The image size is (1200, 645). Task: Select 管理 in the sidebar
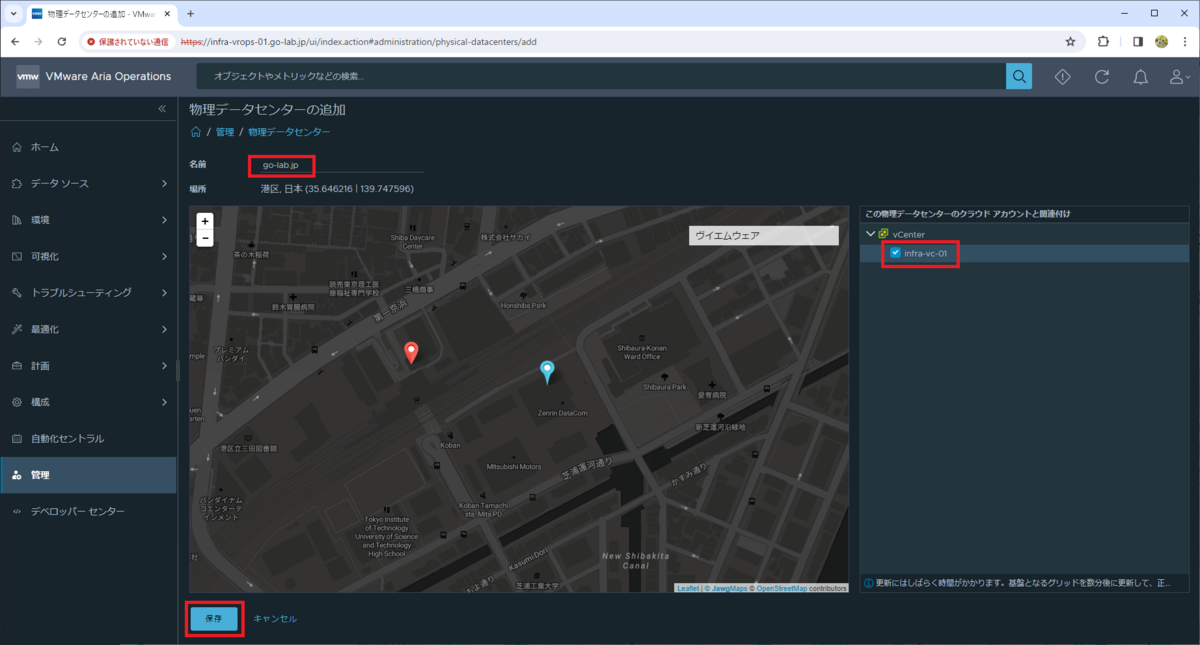coord(88,475)
